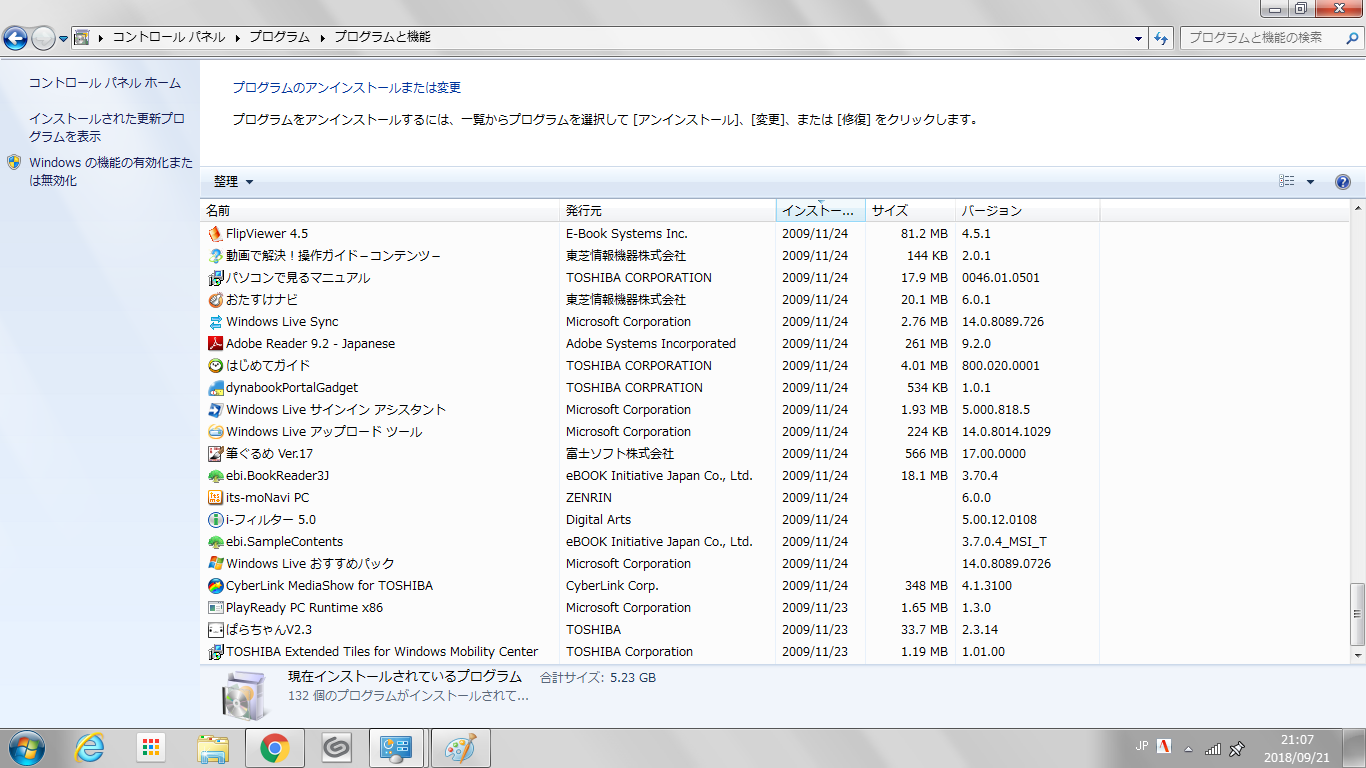Open Windows の機能の有効化または無効化 link

pos(111,172)
